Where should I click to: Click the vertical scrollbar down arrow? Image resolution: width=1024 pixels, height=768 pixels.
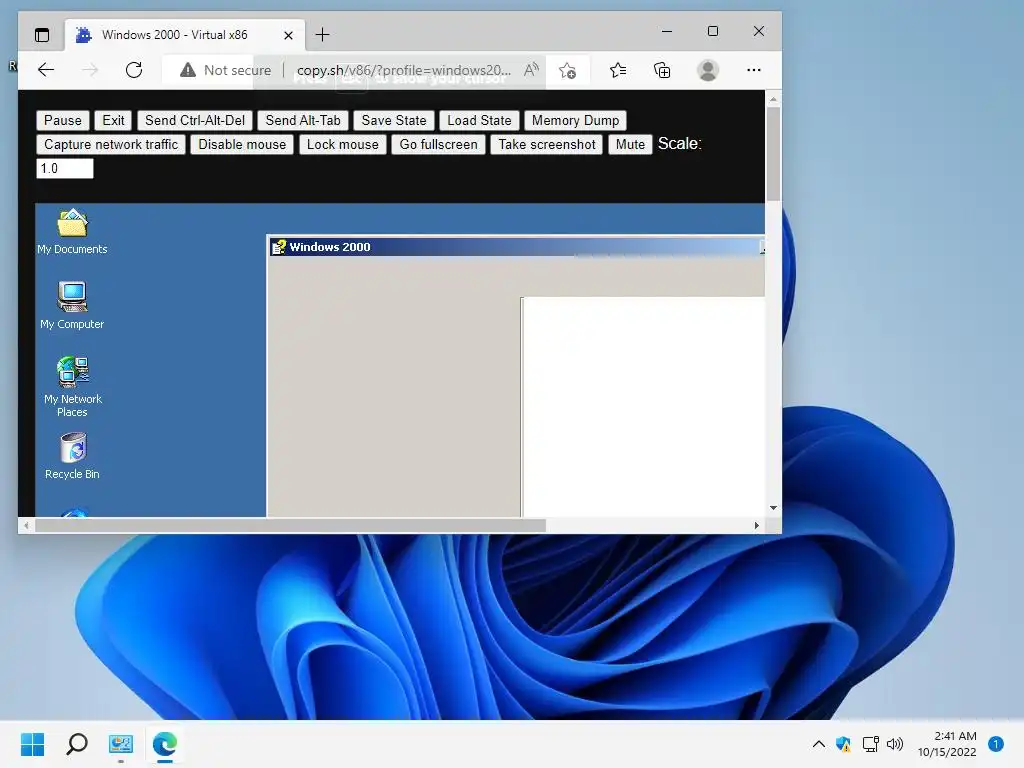tap(773, 507)
